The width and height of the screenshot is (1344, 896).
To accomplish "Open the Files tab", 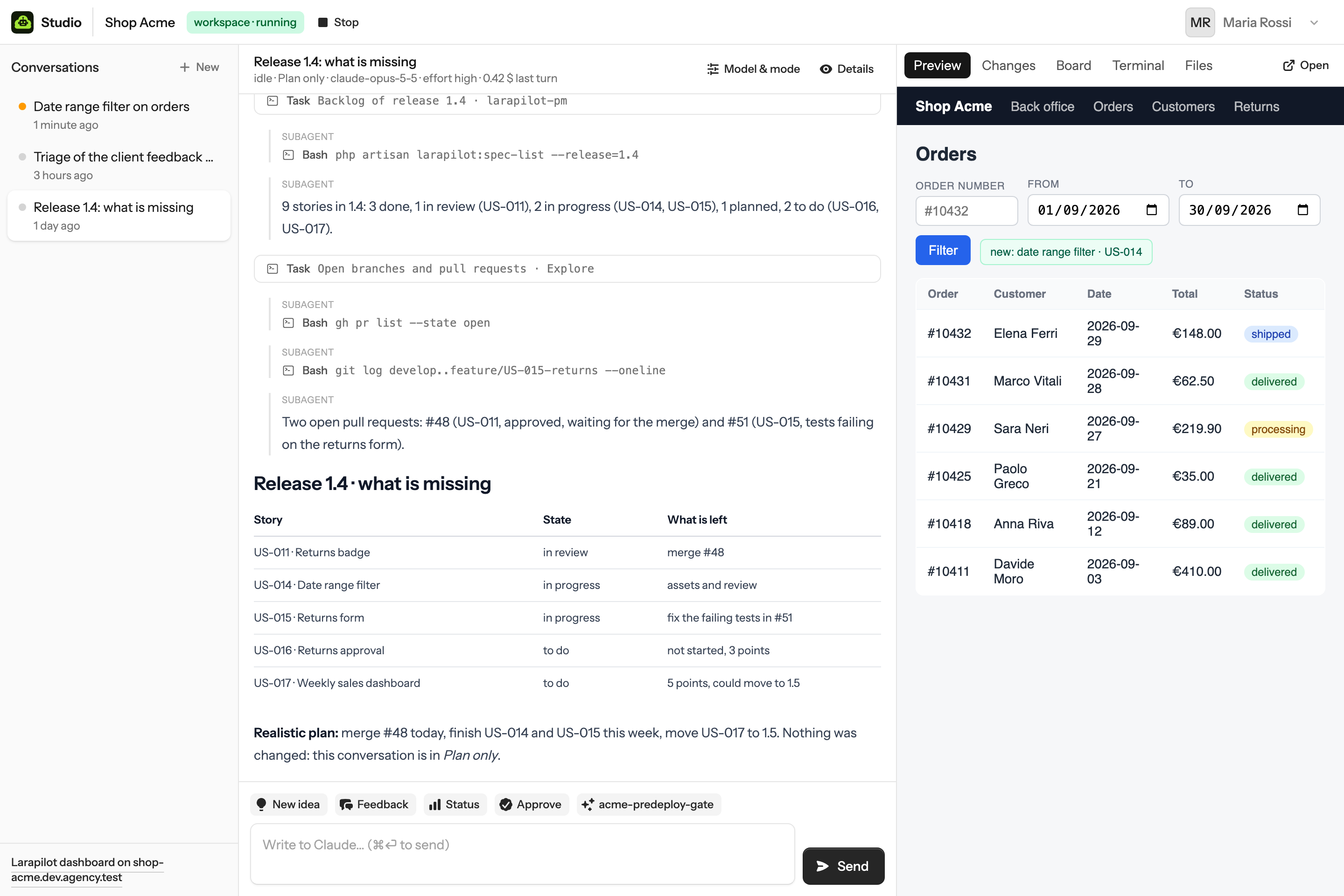I will [x=1198, y=65].
